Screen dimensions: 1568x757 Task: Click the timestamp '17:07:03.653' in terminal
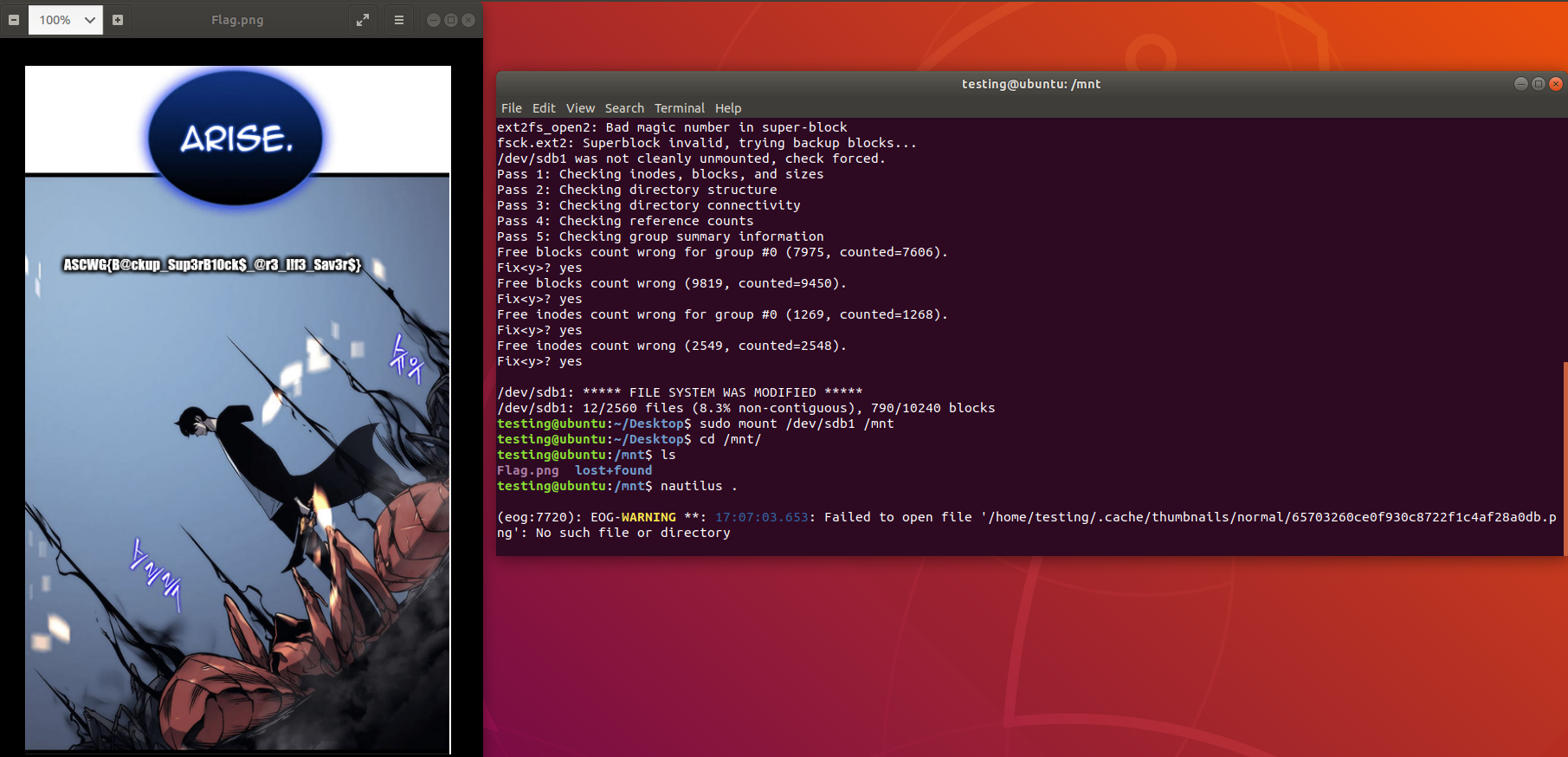point(762,517)
